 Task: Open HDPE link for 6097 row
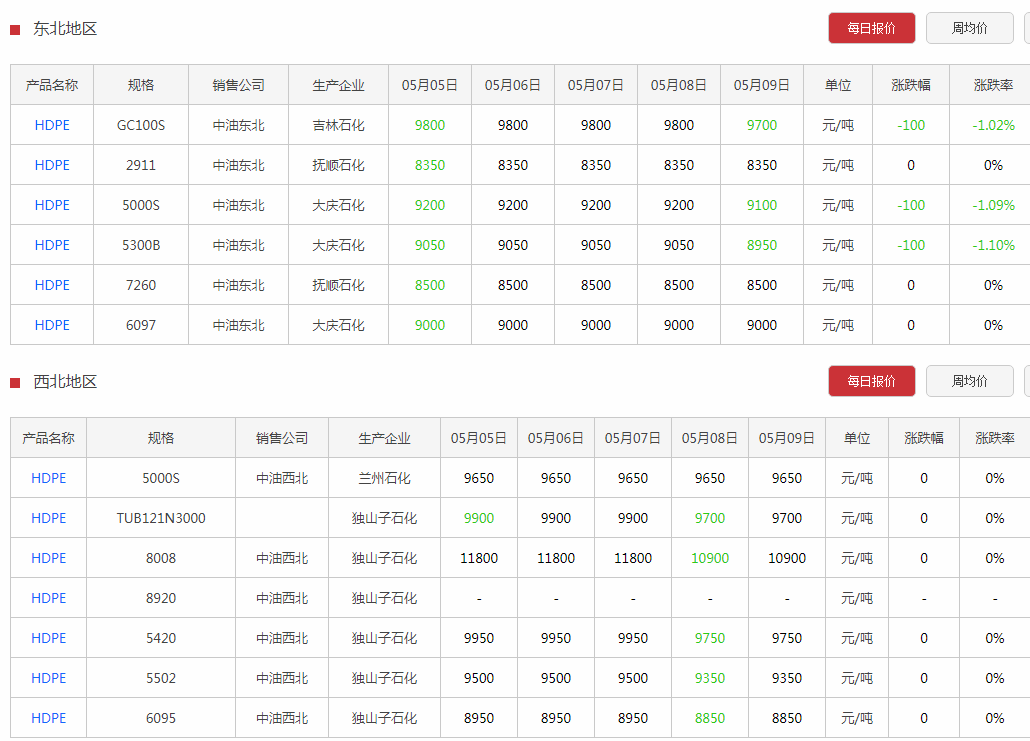point(52,325)
